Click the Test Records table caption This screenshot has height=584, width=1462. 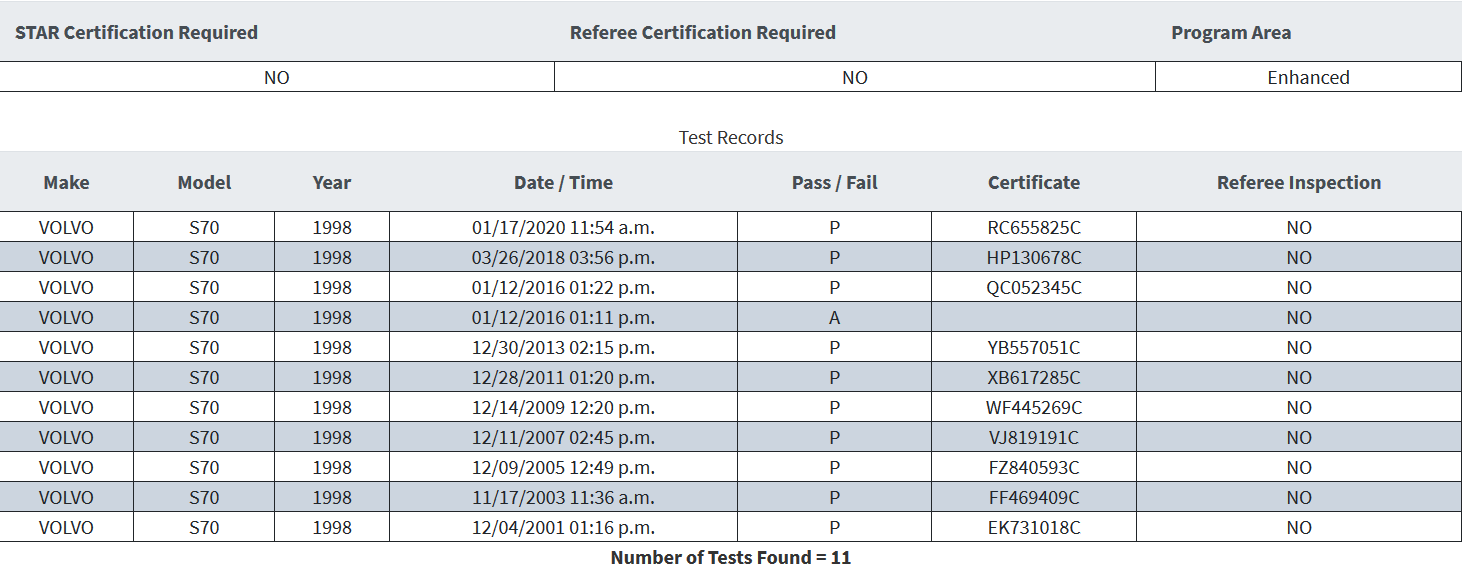(x=730, y=137)
